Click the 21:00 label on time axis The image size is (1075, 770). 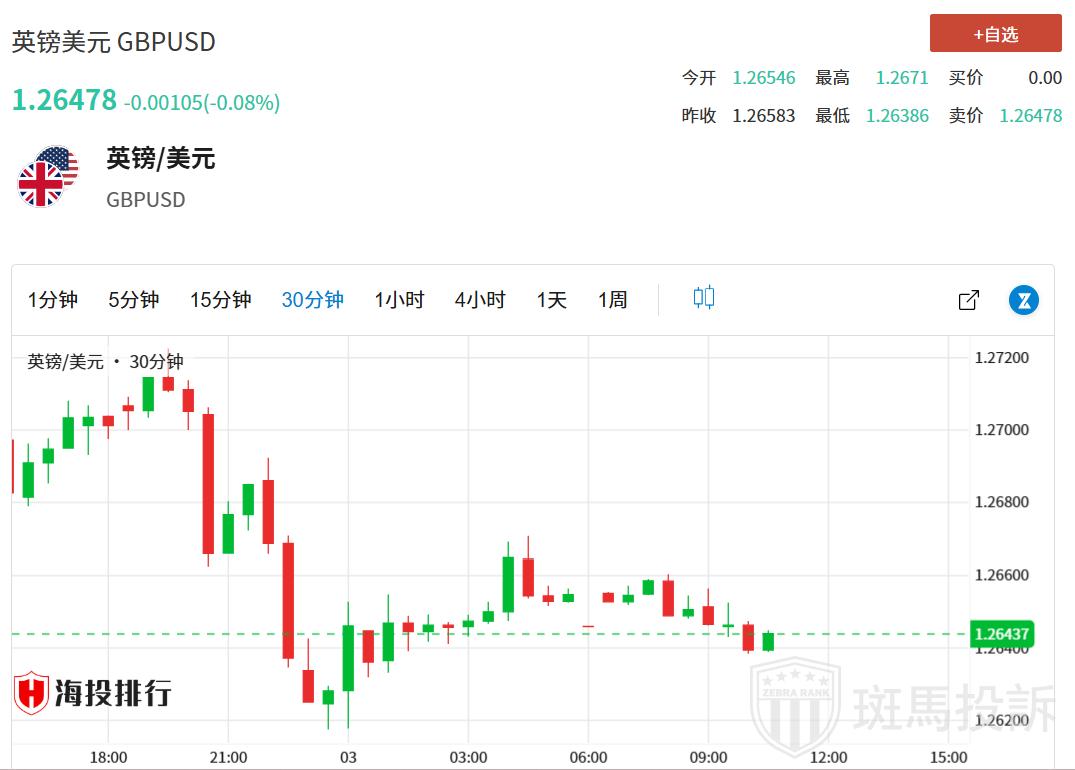coord(228,757)
